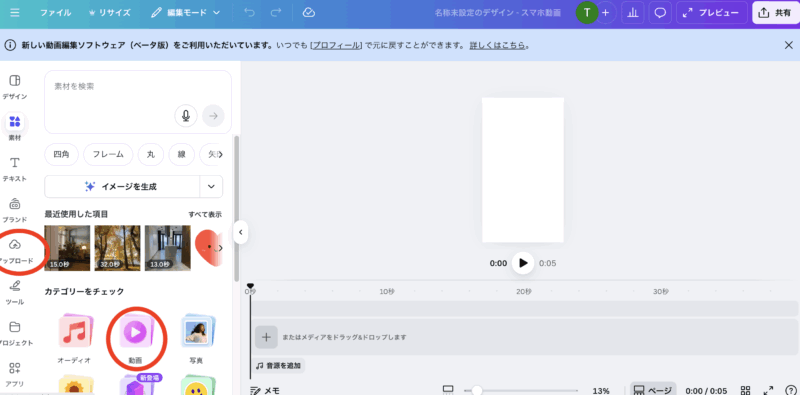Image resolution: width=800 pixels, height=395 pixels.
Task: Open the リサイズ menu
Action: pyautogui.click(x=109, y=13)
